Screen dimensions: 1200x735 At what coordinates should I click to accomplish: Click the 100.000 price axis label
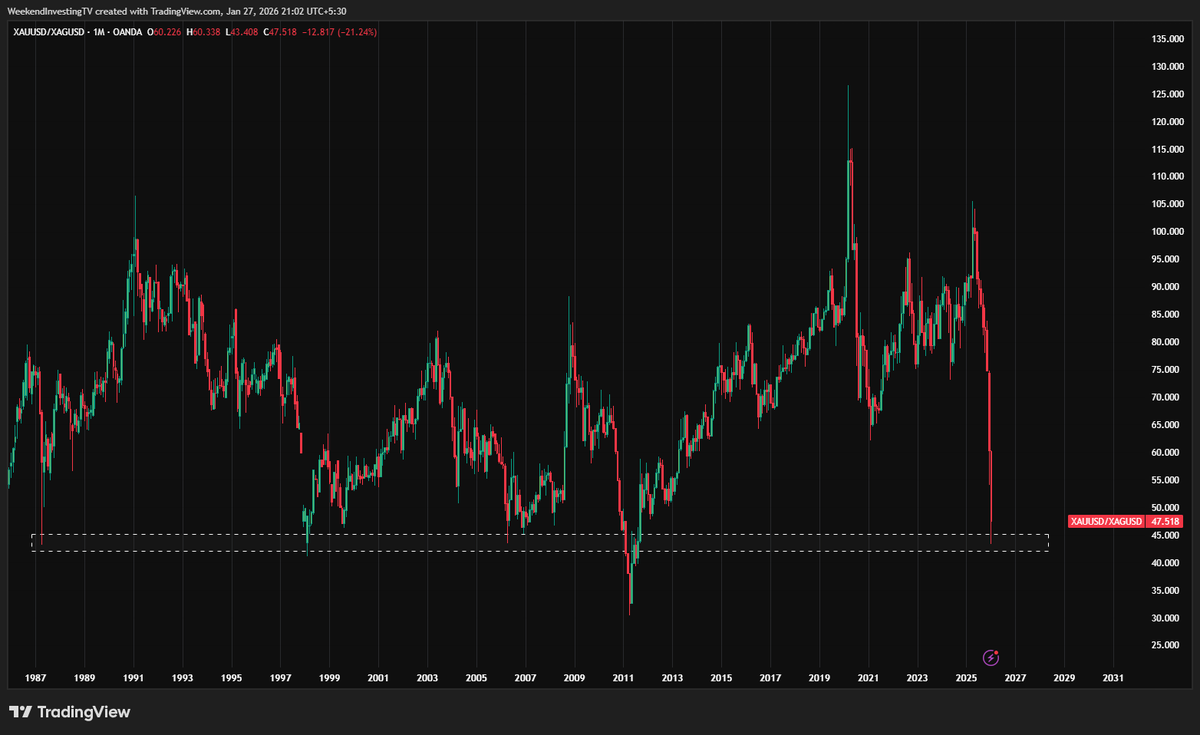pyautogui.click(x=1167, y=232)
